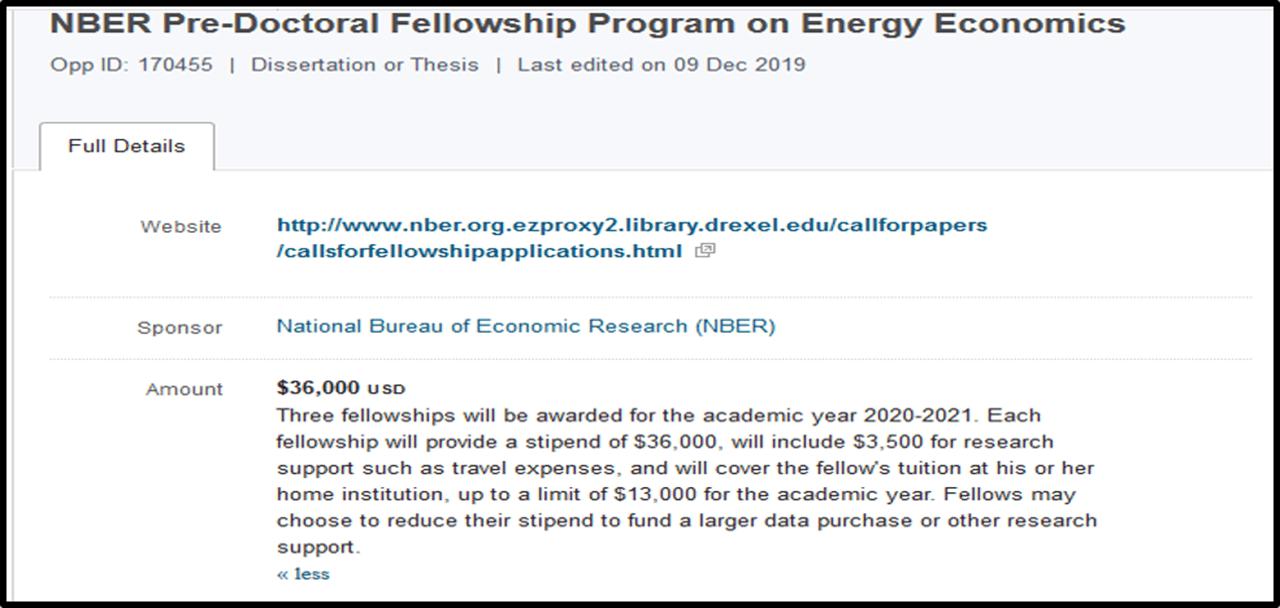Screen dimensions: 1280x608
Task: Open National Bureau of Economic Research sponsor link
Action: (x=525, y=326)
